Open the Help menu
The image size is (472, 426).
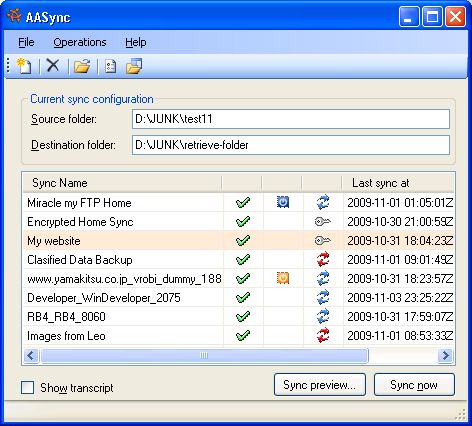136,42
